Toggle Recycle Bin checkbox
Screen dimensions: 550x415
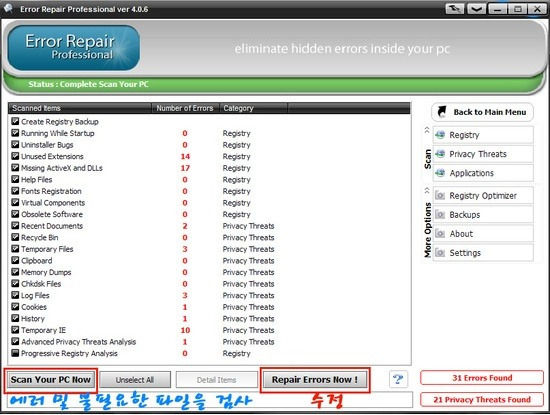[x=15, y=237]
